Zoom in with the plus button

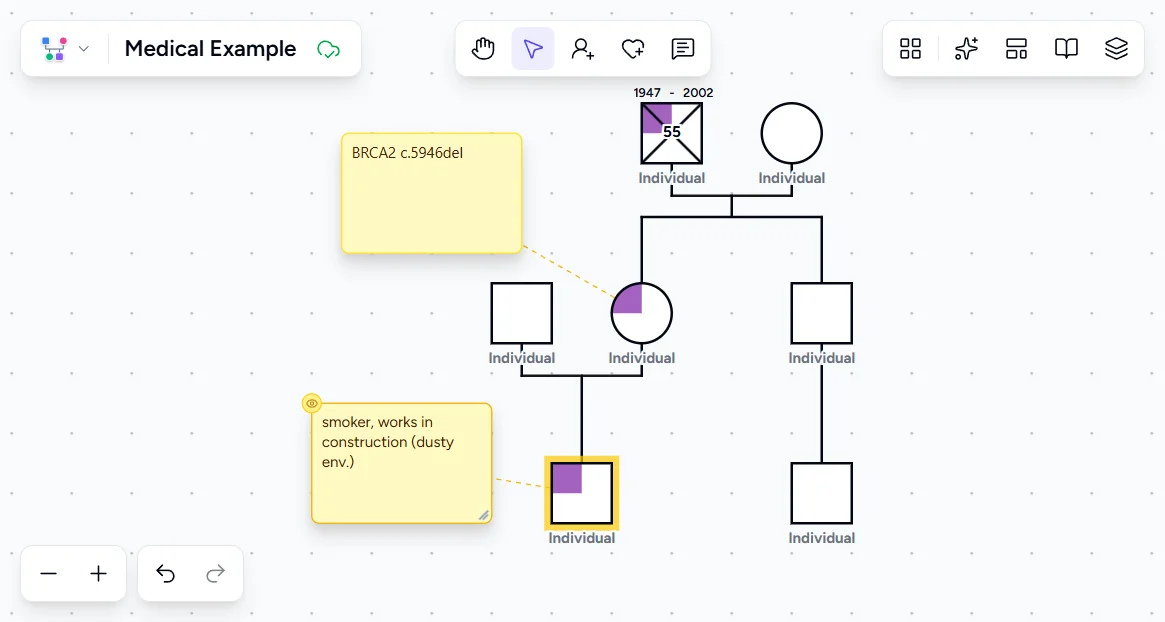pos(98,574)
